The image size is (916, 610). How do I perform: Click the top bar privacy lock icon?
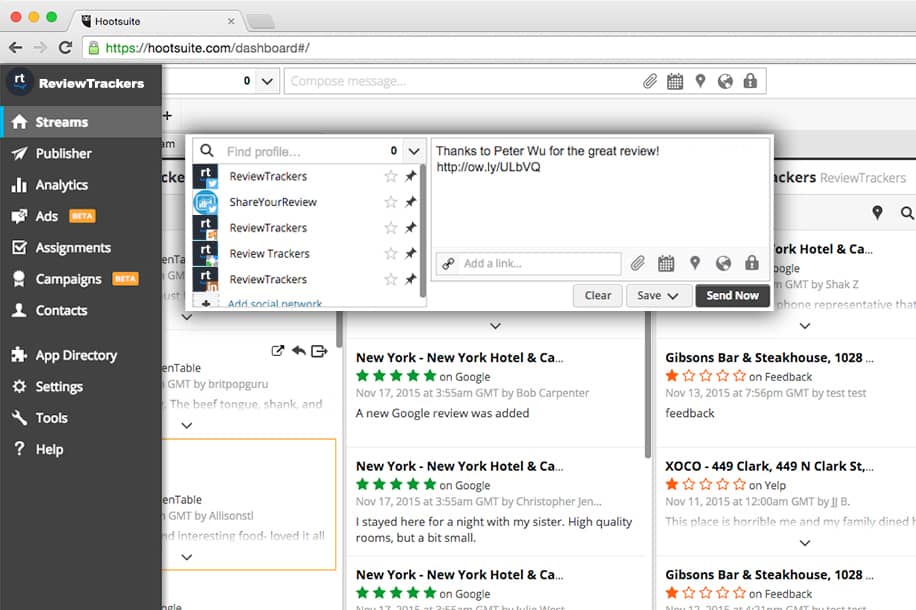(x=750, y=81)
